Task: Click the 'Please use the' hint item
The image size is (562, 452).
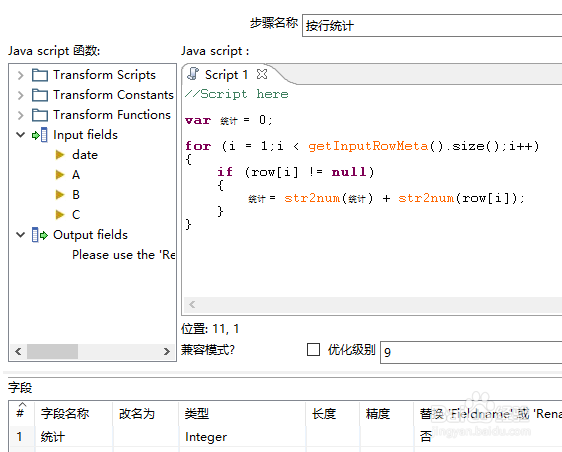Action: pos(123,255)
